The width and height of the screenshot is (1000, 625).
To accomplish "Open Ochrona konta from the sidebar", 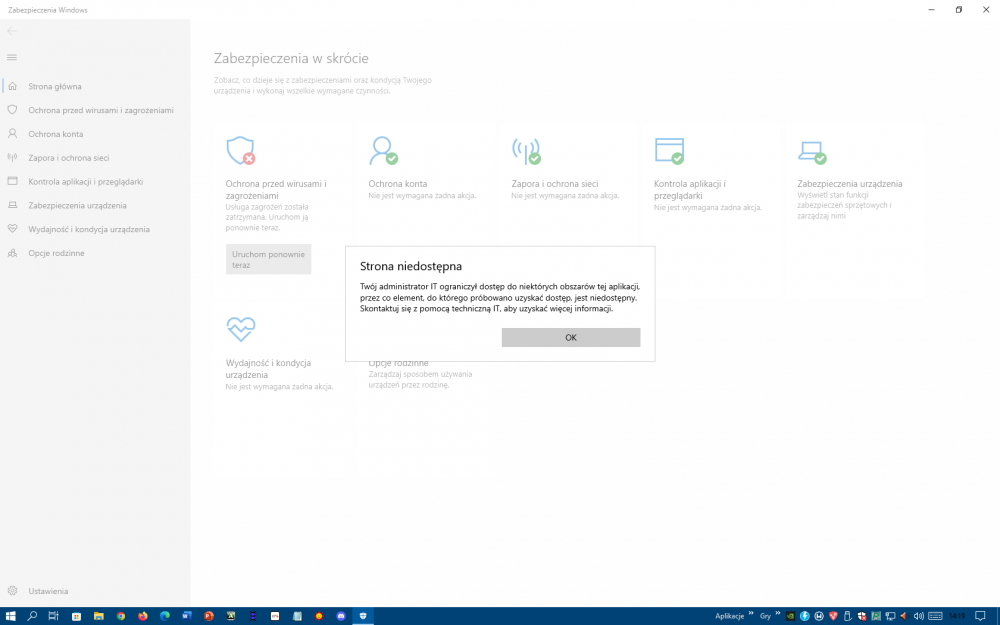I will coord(55,134).
